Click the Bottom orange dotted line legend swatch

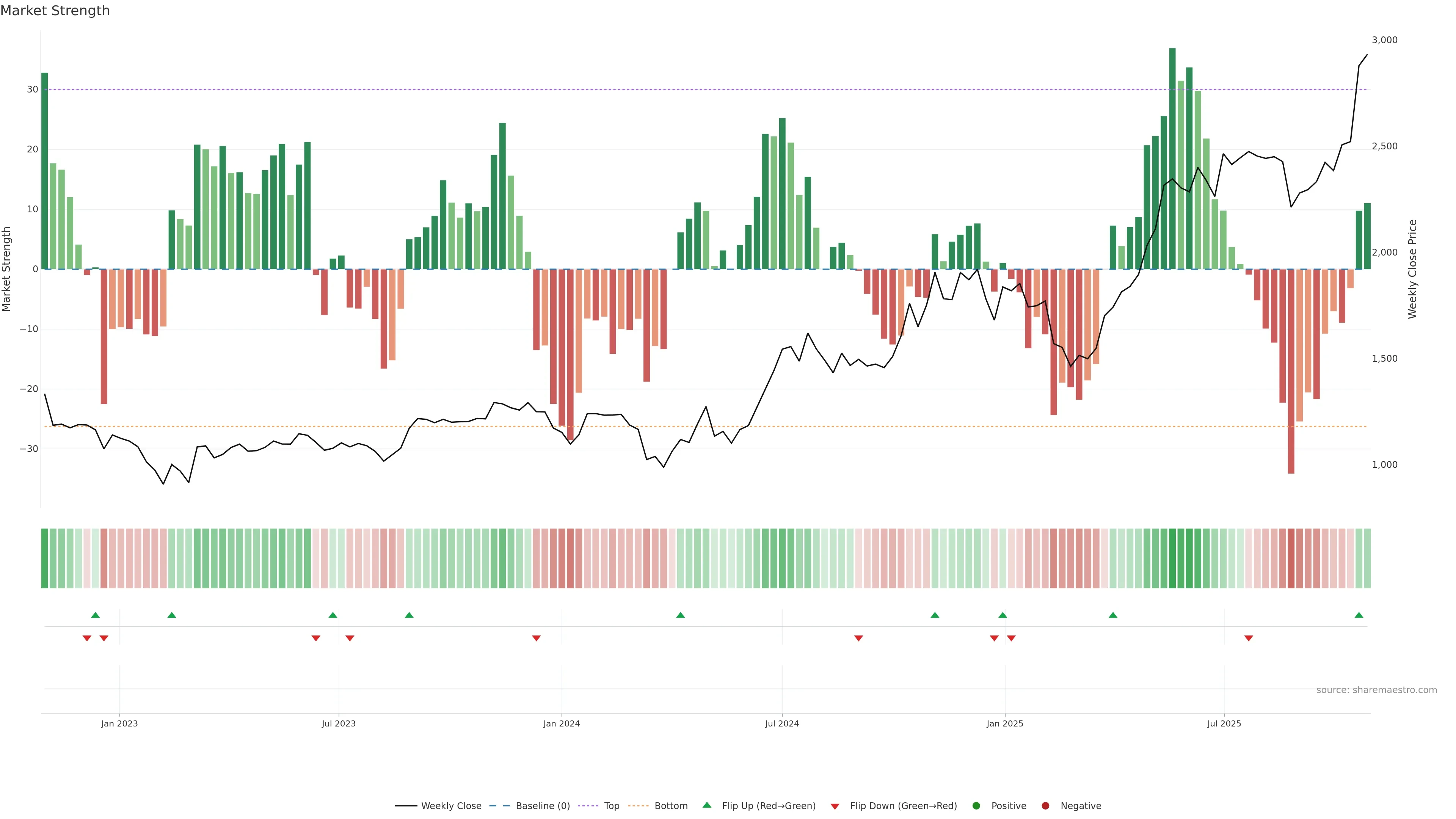click(638, 806)
